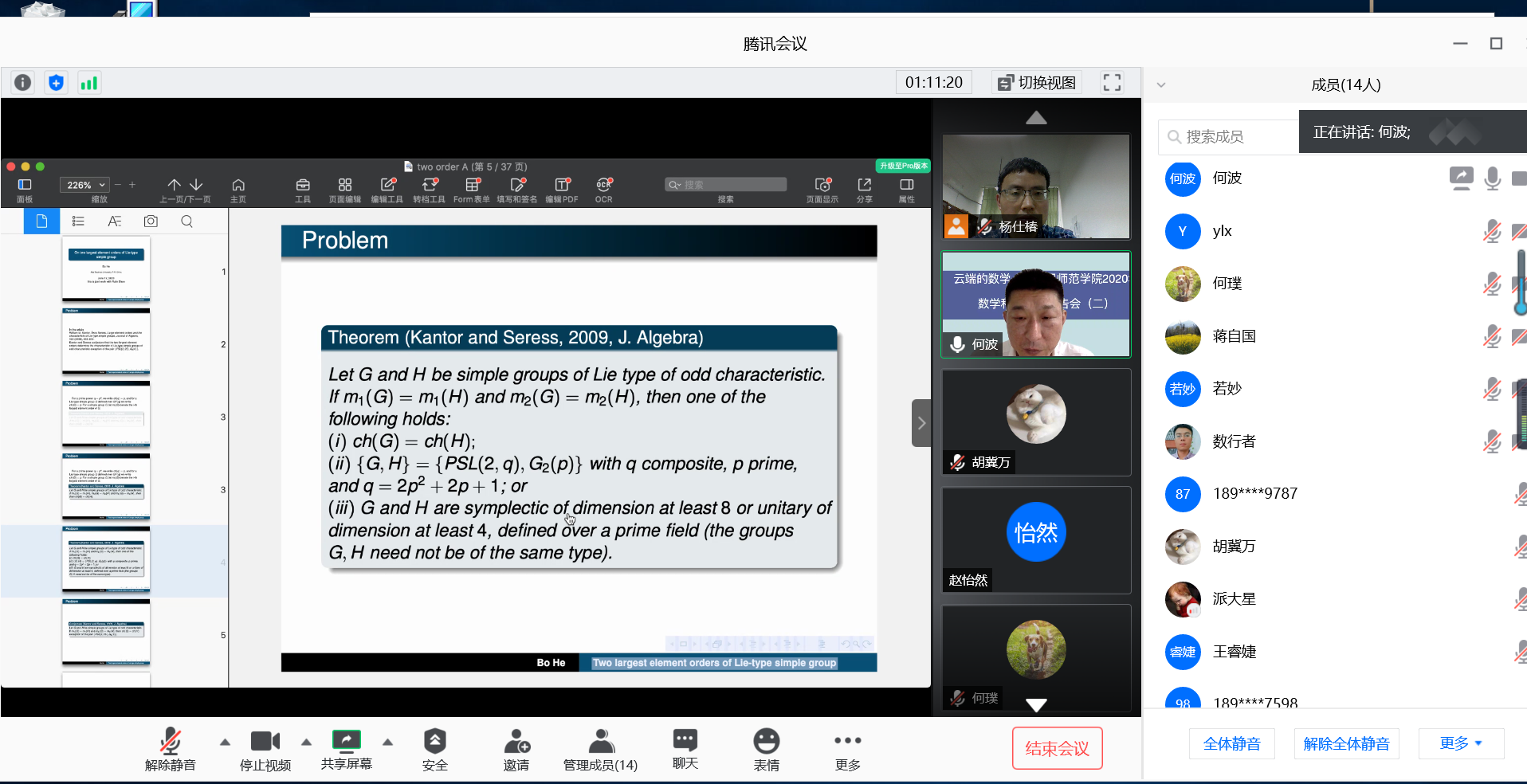Toggle camera with 停止视频
Image resolution: width=1527 pixels, height=784 pixels.
tap(265, 749)
